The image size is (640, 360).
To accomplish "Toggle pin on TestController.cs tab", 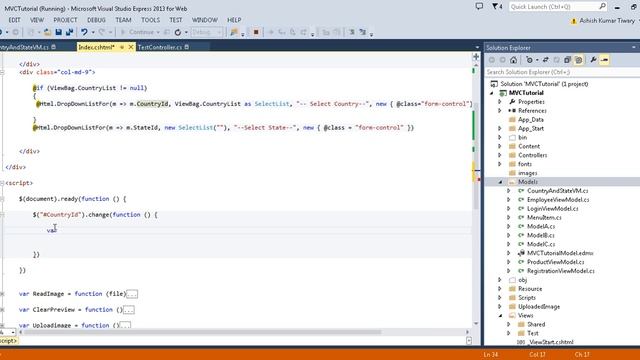I will coord(187,47).
